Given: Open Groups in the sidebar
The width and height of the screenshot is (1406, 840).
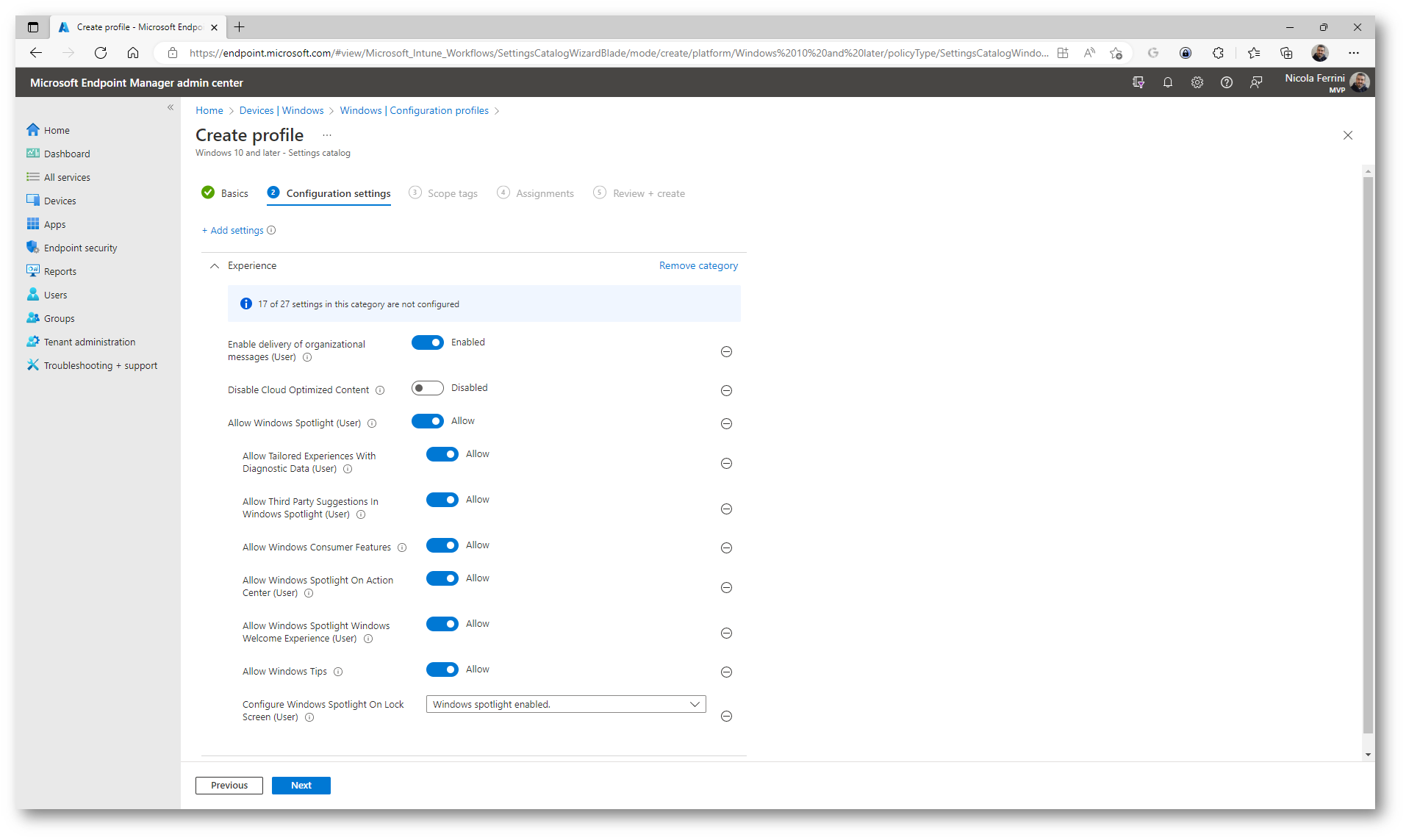Looking at the screenshot, I should point(51,318).
